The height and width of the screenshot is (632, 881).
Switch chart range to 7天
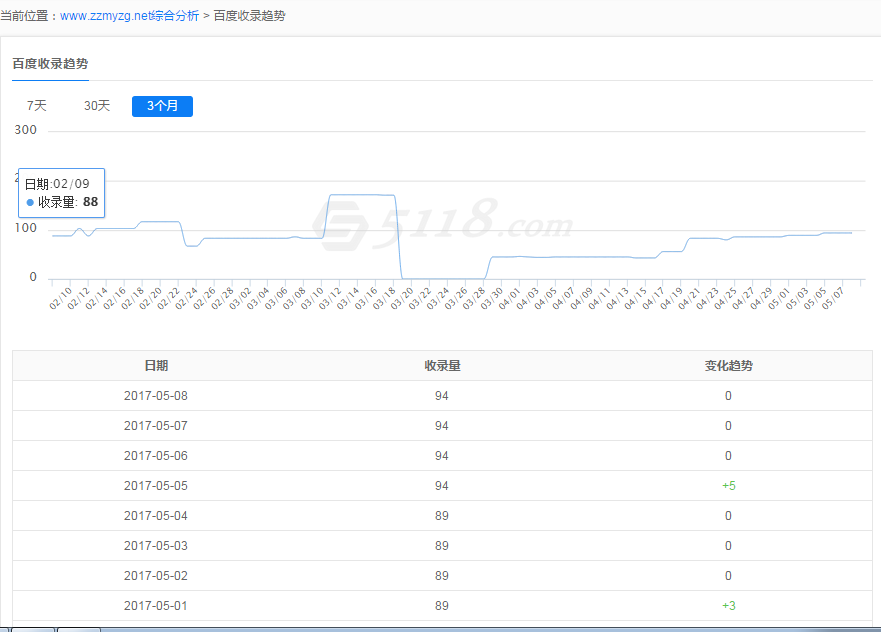(x=37, y=106)
